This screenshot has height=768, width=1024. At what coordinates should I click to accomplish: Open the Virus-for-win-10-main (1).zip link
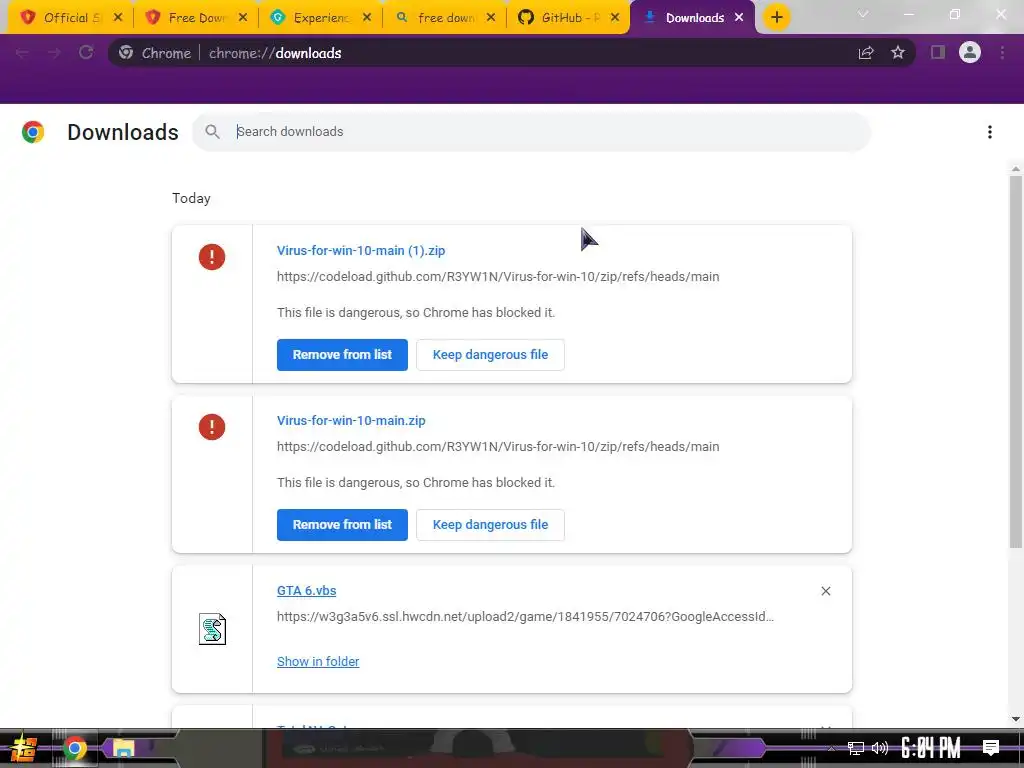click(x=361, y=251)
